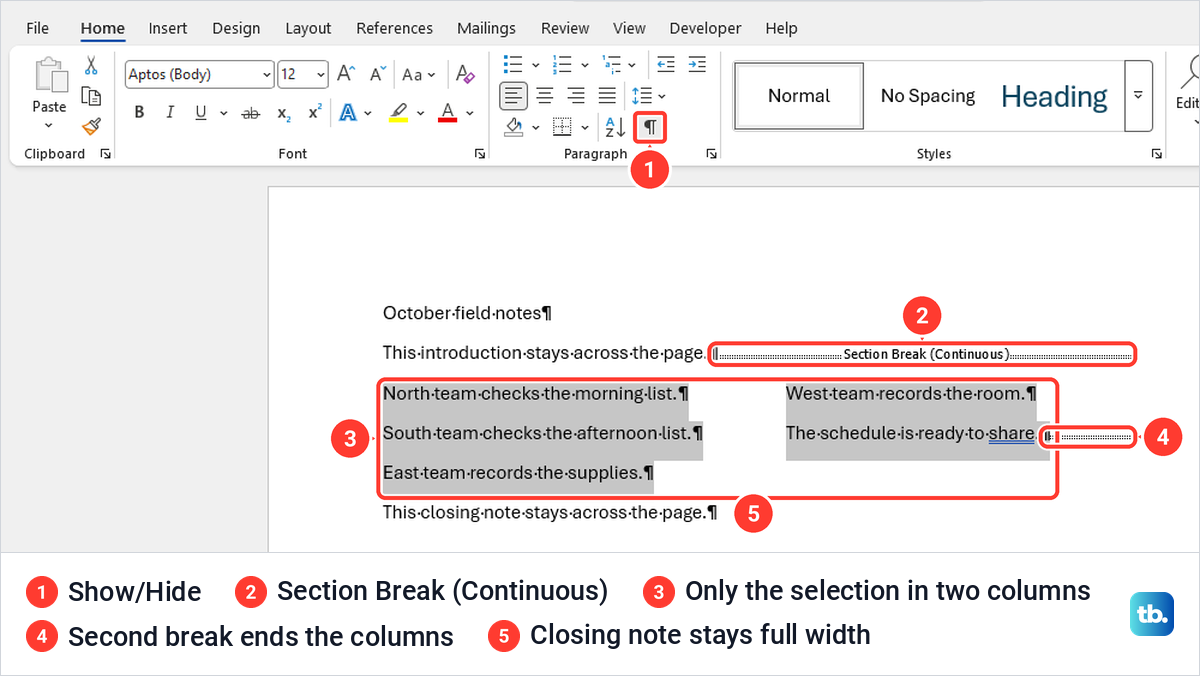The width and height of the screenshot is (1200, 676).
Task: Set Center paragraph alignment
Action: 545,96
